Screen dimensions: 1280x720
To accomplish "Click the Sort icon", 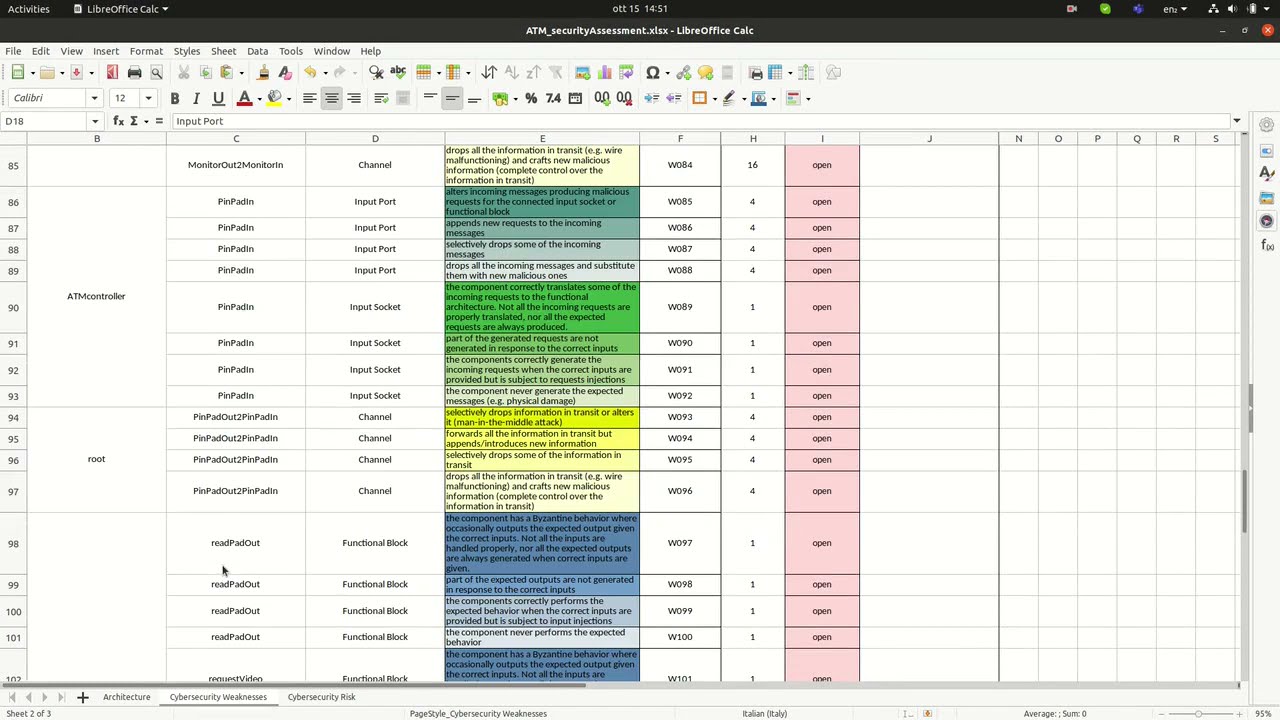I will pos(489,72).
